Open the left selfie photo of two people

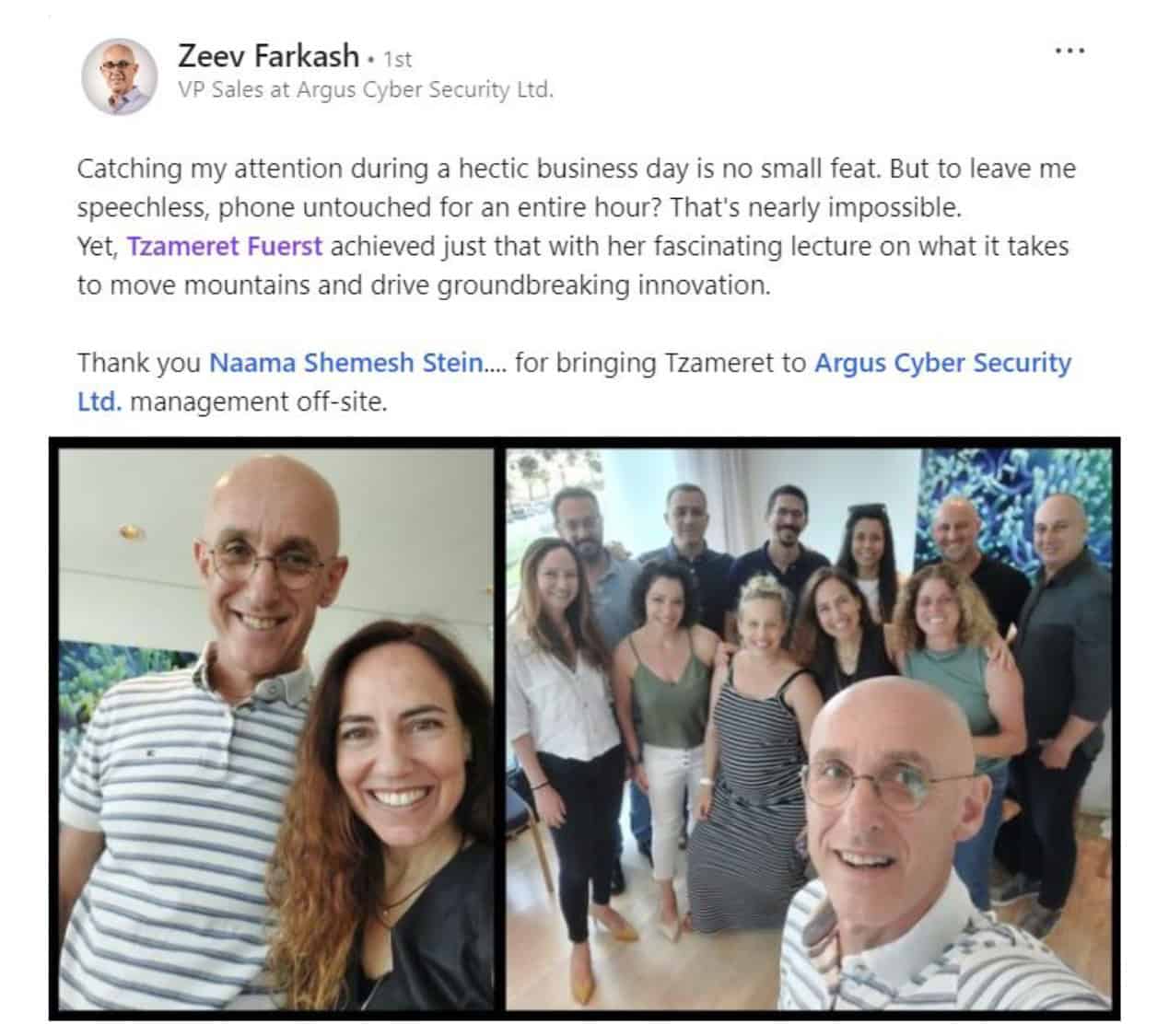[276, 729]
